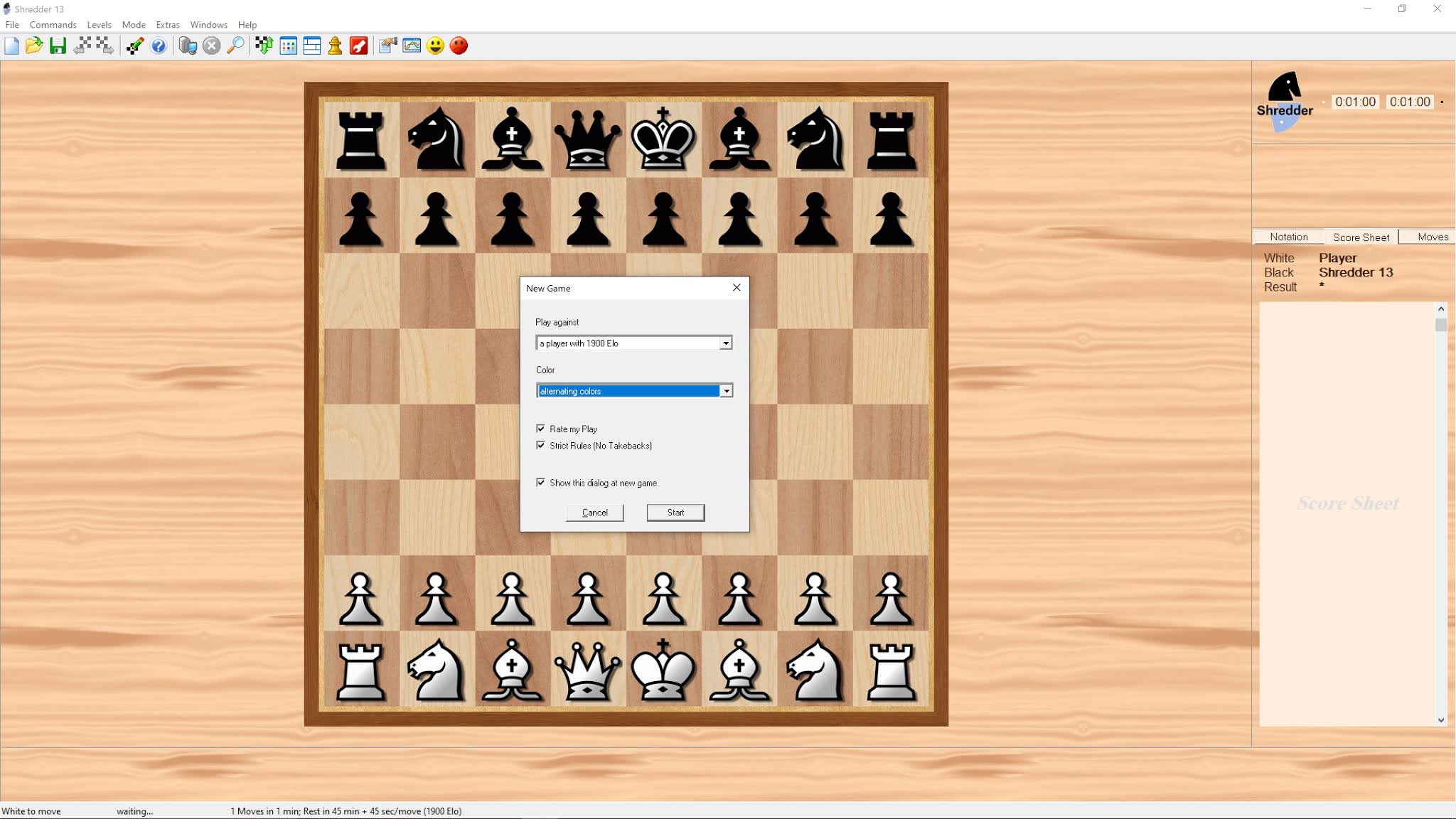Click the Cancel button to dismiss dialog
Viewport: 1456px width, 819px height.
(x=596, y=512)
